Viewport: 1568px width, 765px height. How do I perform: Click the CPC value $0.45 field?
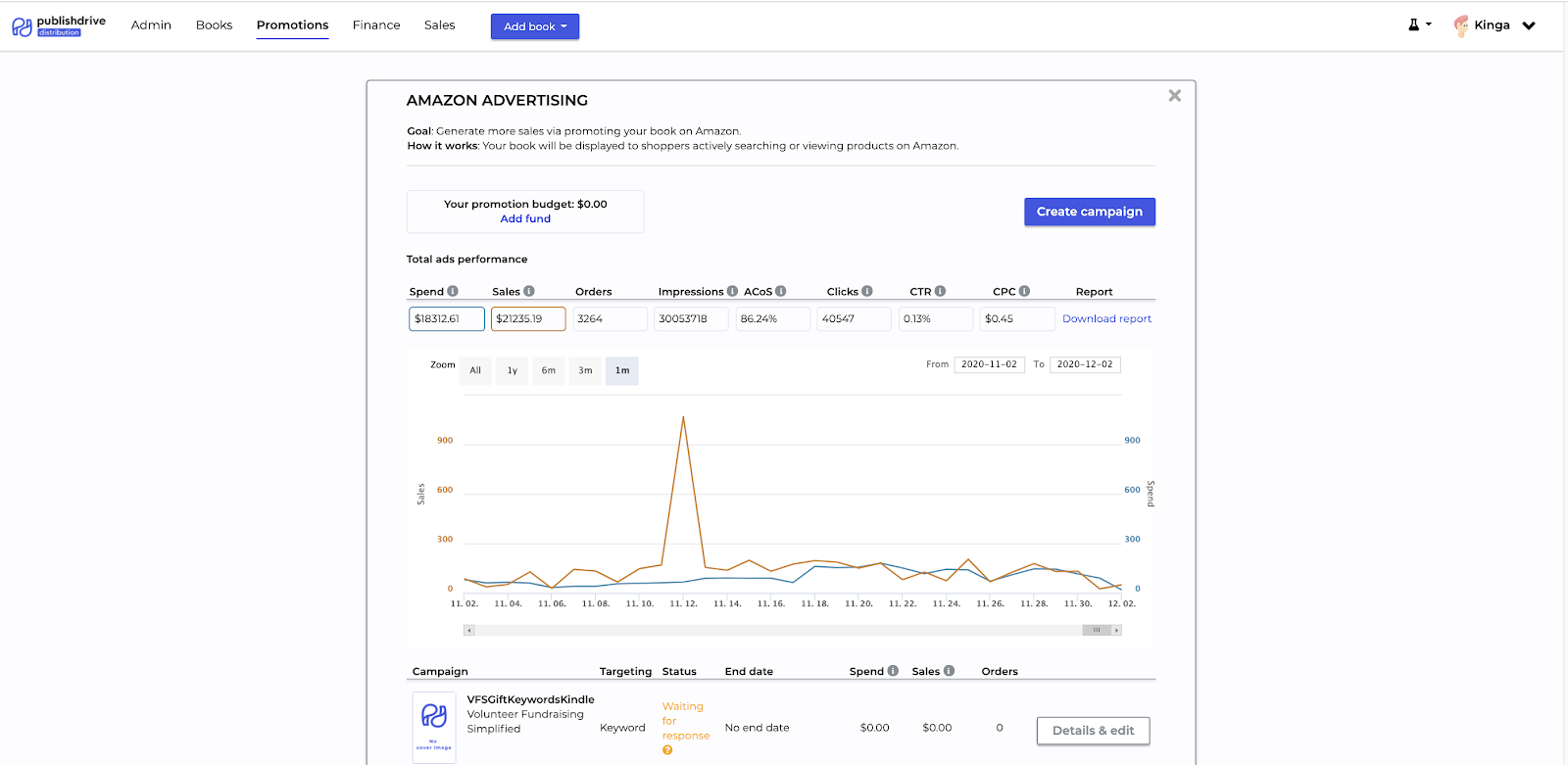coord(1017,318)
